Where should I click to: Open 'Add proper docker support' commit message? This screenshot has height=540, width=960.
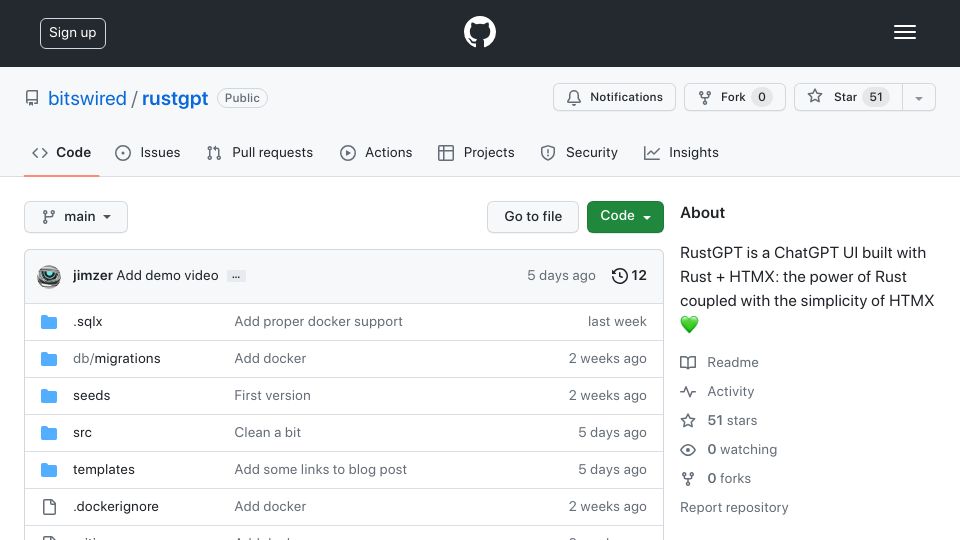coord(318,321)
